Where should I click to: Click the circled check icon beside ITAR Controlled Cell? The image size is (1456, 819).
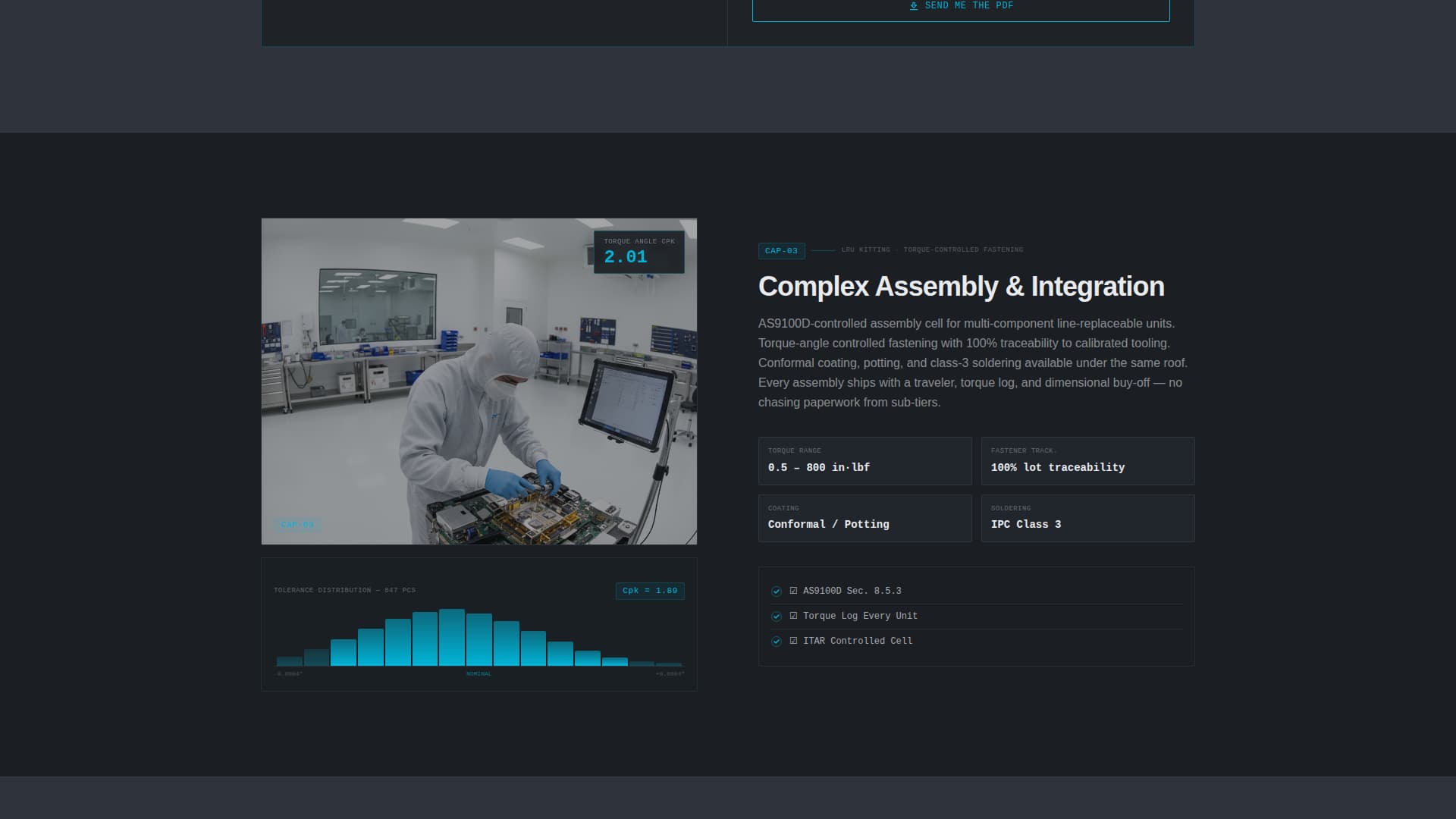click(777, 642)
